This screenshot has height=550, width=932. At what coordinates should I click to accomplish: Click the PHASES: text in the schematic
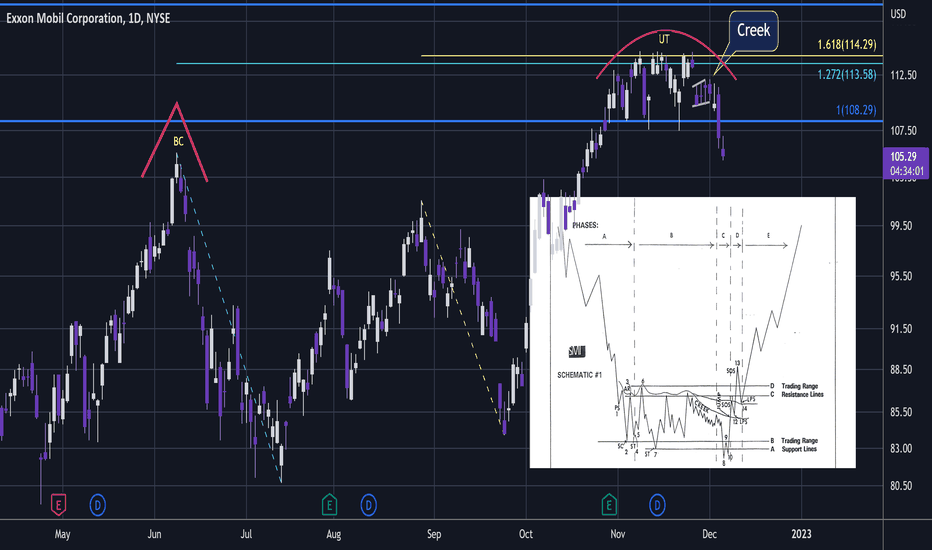pyautogui.click(x=585, y=225)
